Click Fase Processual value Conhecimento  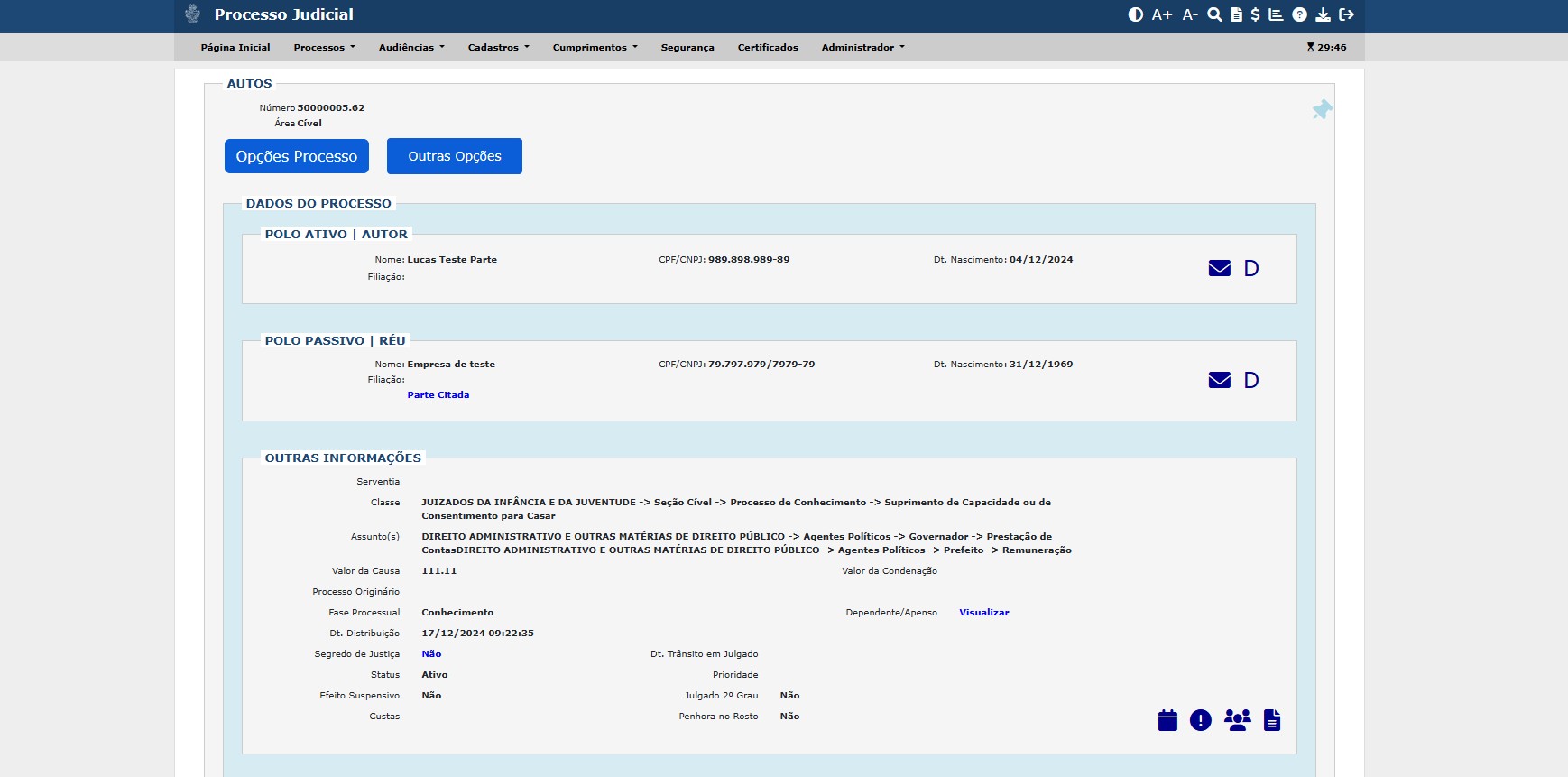[x=457, y=612]
